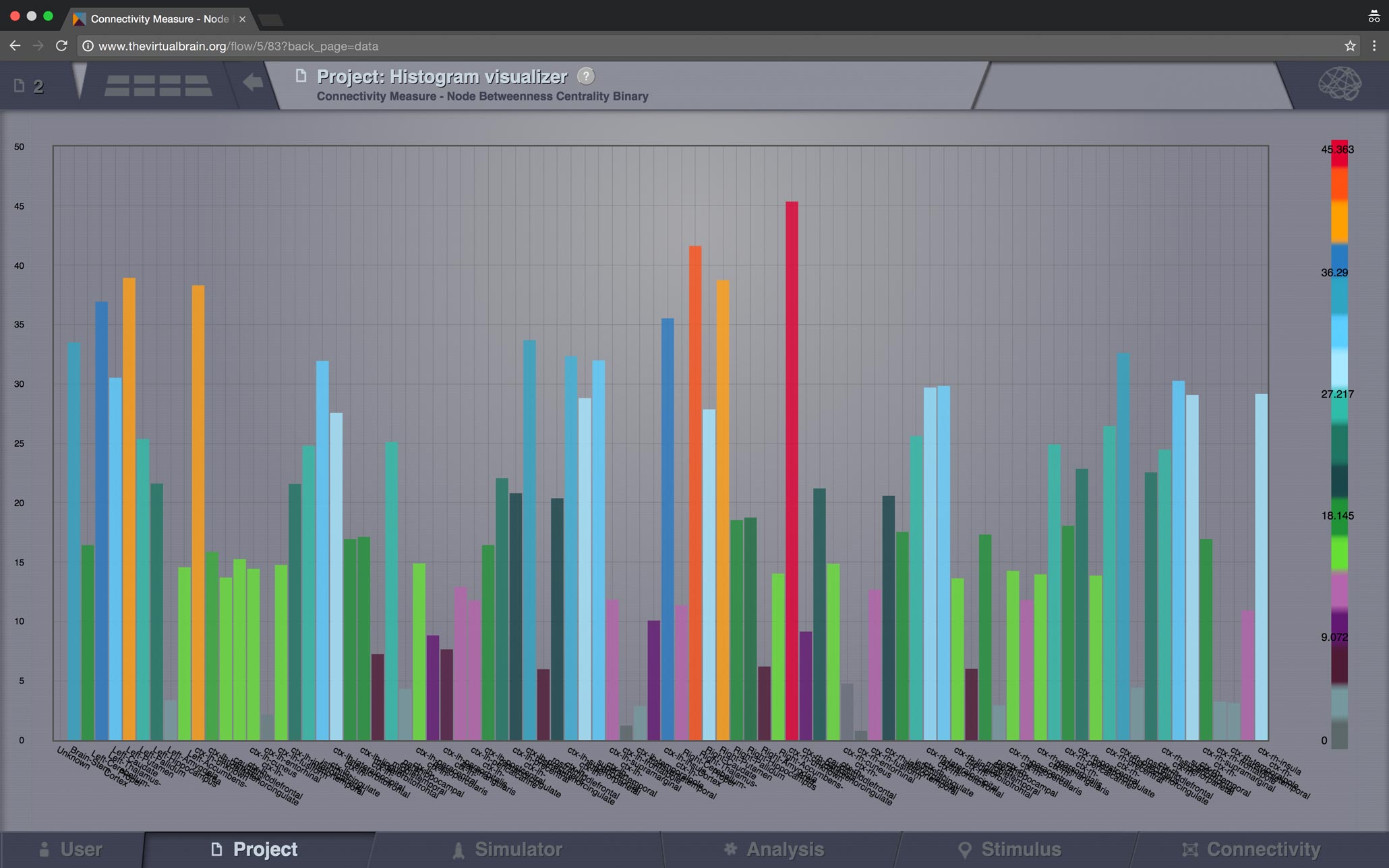Select the tallest crimson red histogram bar

[792, 470]
